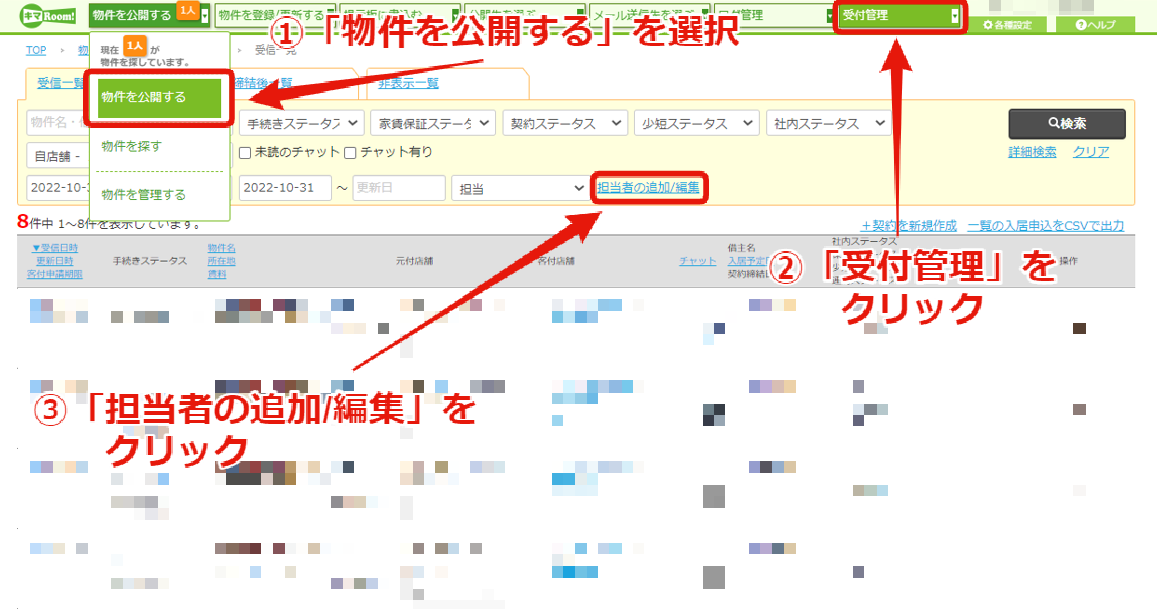Expand 契約ステータス dropdown
The height and width of the screenshot is (609, 1157).
coord(564,123)
